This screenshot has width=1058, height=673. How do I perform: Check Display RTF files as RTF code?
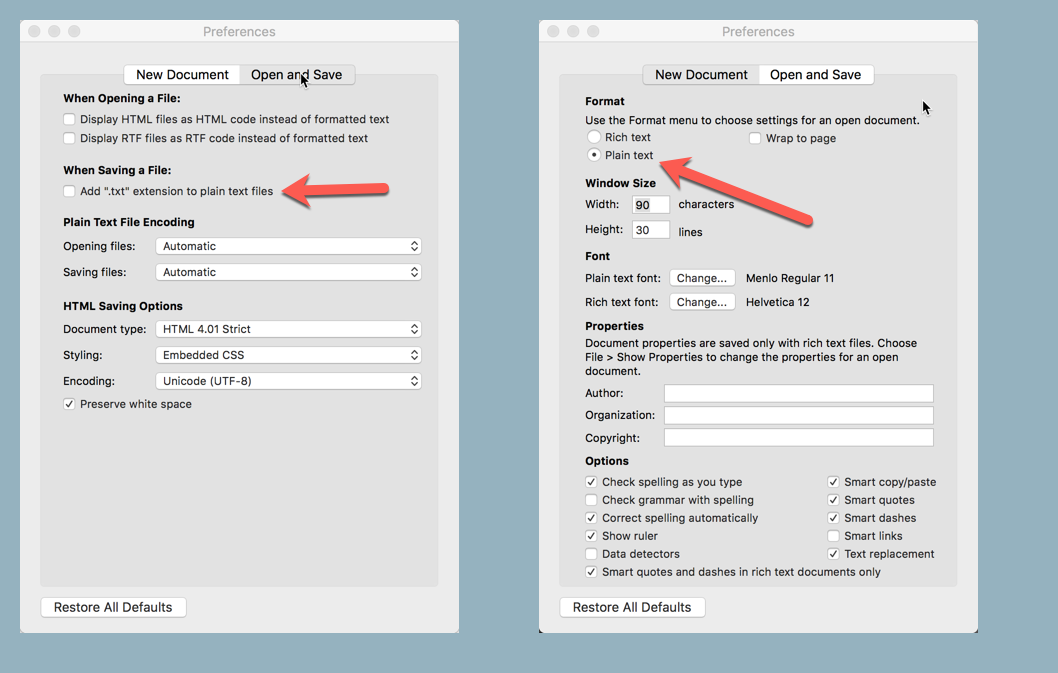coord(69,138)
